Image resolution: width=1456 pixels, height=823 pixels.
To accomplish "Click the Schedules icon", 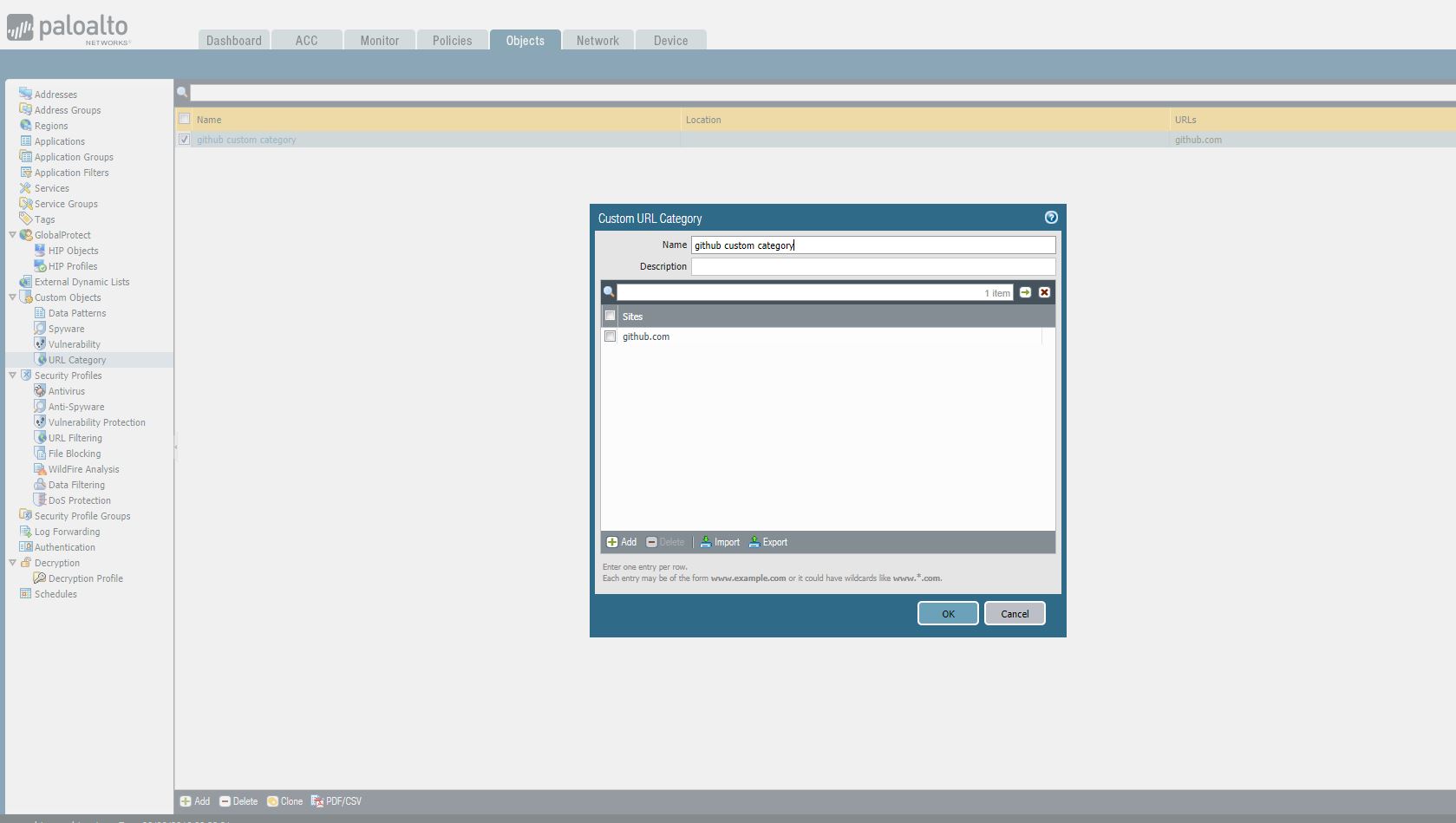I will [x=25, y=593].
